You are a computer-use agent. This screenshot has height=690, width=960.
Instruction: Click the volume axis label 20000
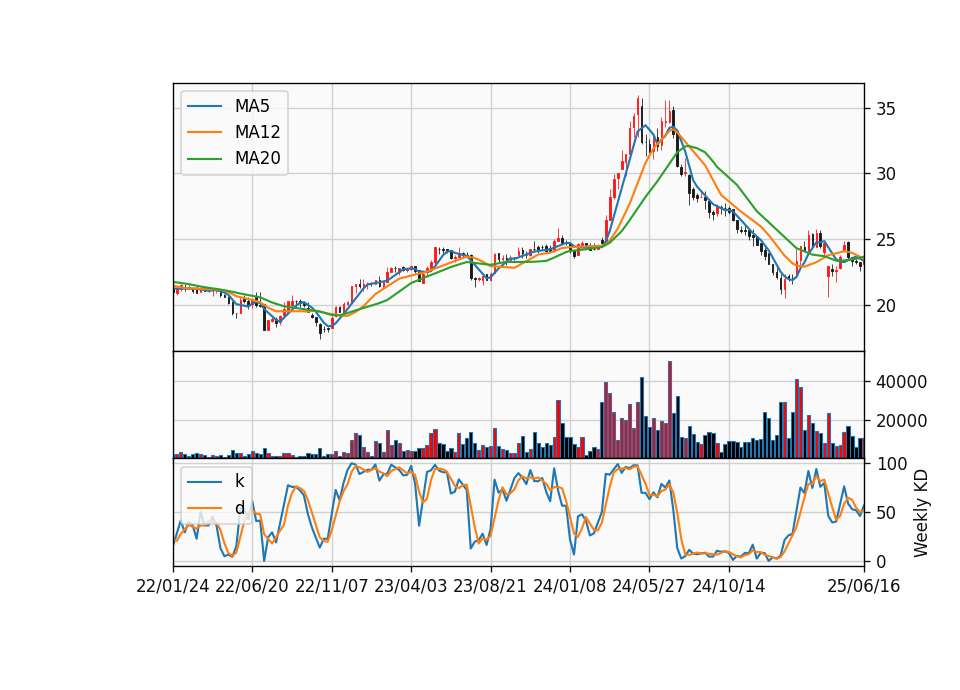(x=901, y=421)
